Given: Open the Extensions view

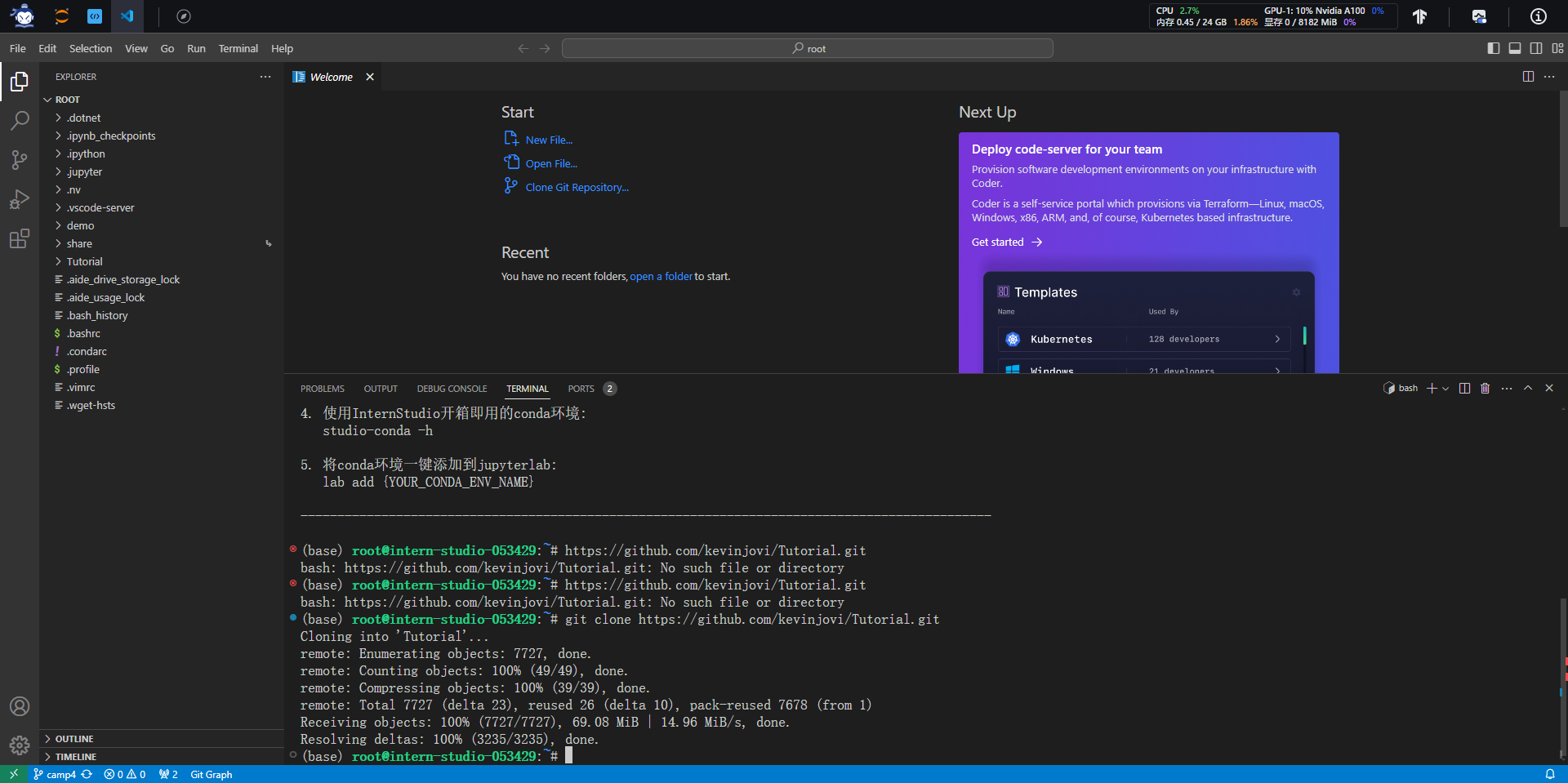Looking at the screenshot, I should pos(20,238).
